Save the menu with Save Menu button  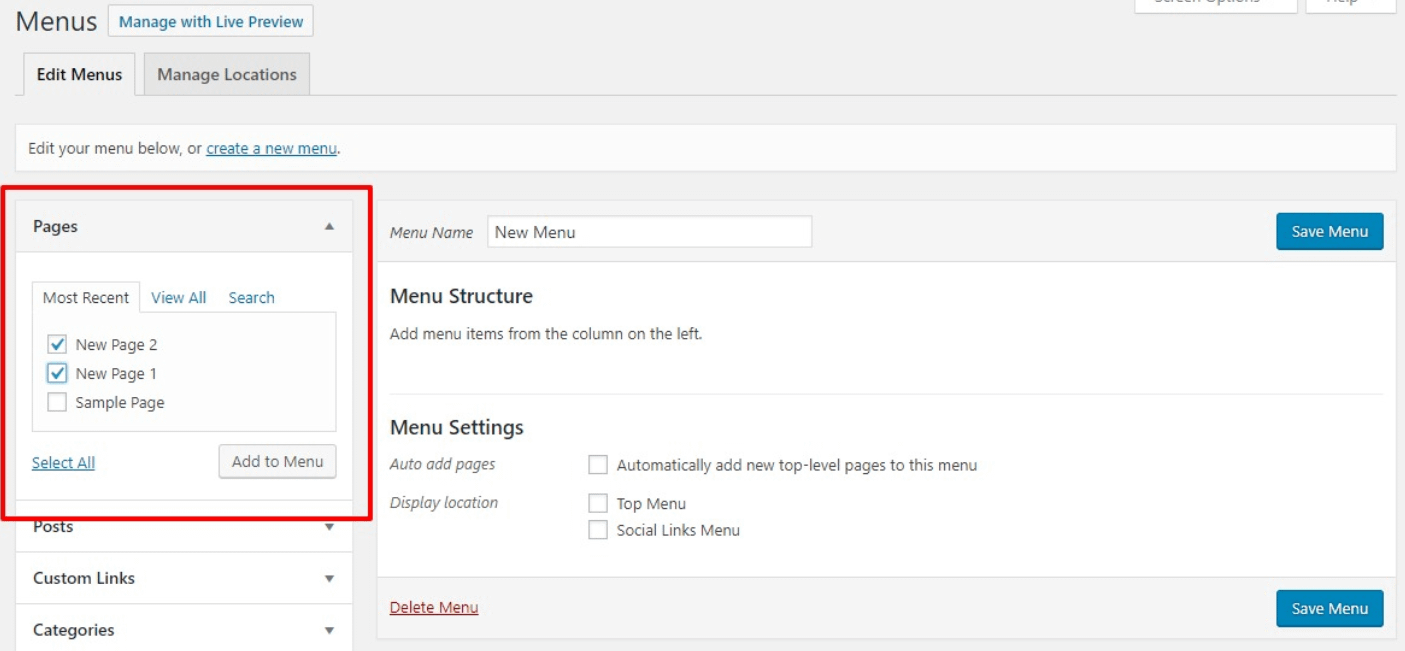coord(1329,231)
